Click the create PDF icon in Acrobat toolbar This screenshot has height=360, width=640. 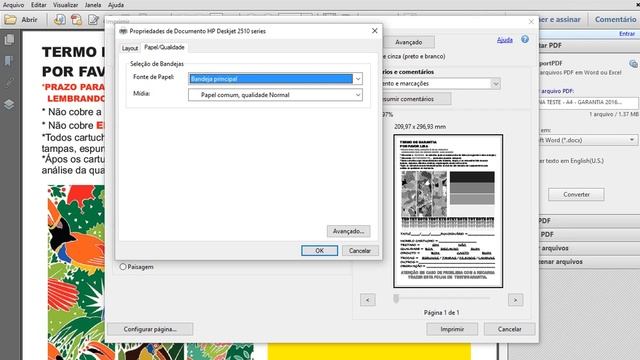tap(76, 19)
